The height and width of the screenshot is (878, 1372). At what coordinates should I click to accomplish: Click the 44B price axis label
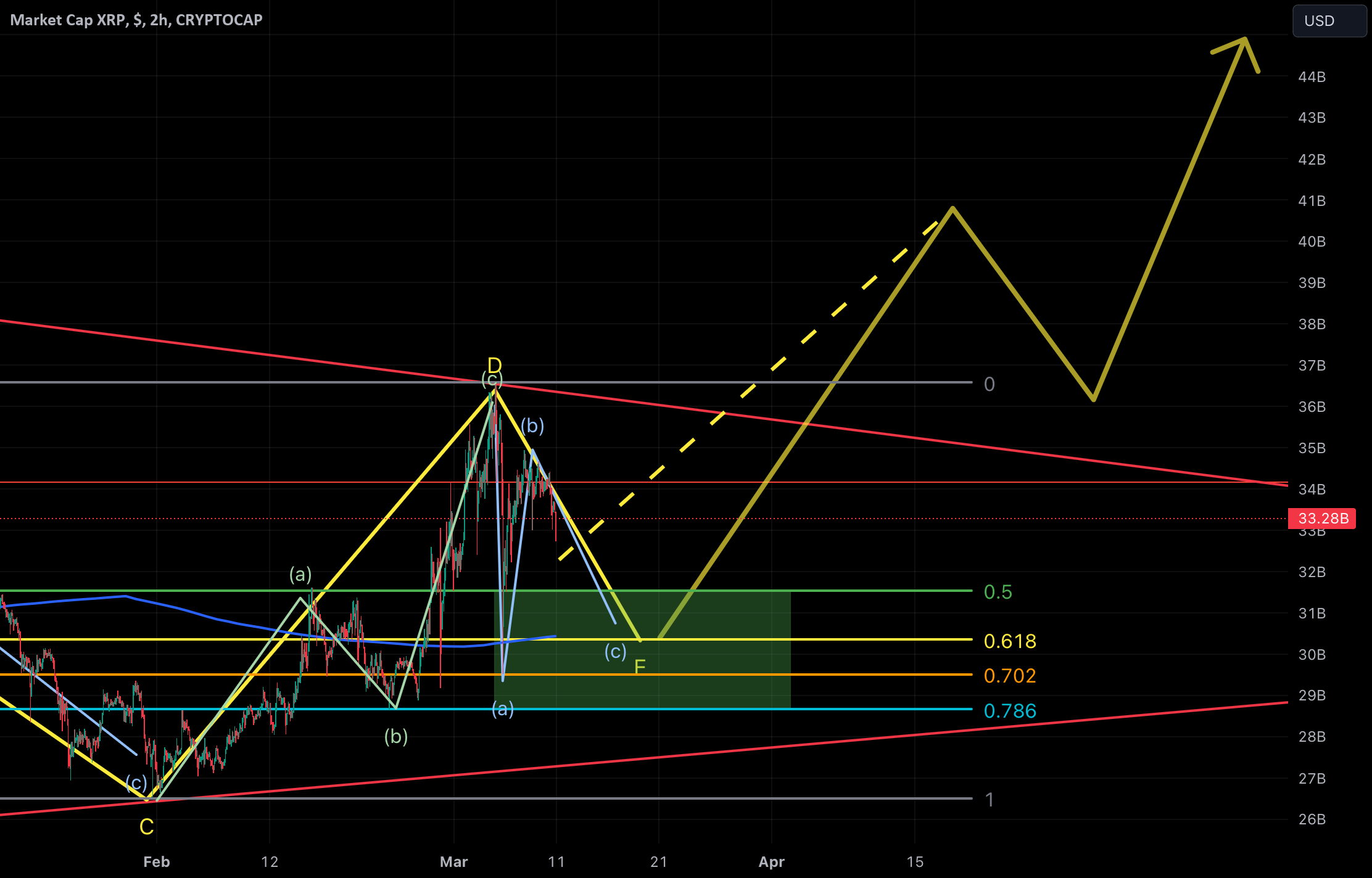click(1312, 77)
